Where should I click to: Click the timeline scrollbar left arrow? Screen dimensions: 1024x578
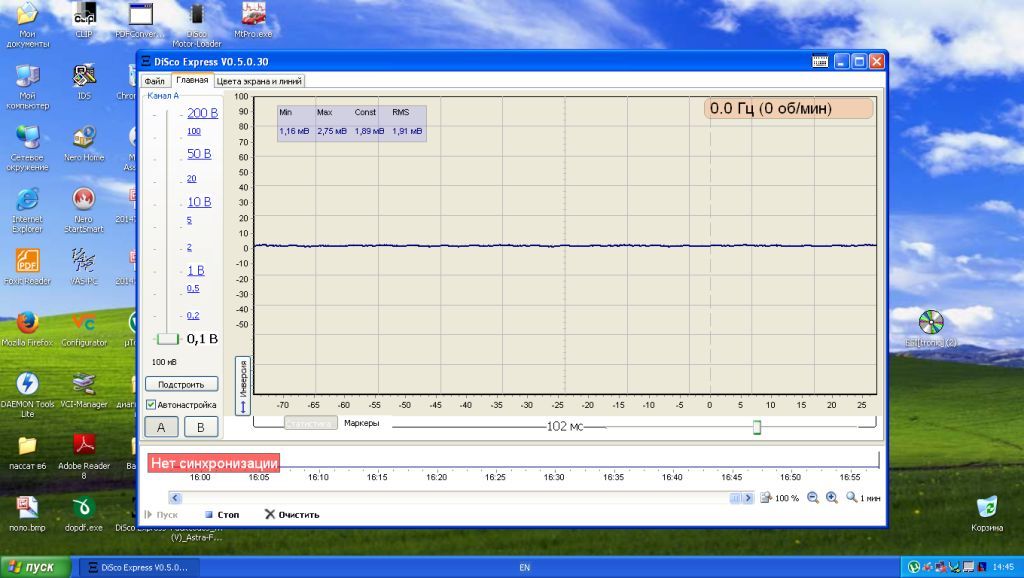pyautogui.click(x=175, y=498)
